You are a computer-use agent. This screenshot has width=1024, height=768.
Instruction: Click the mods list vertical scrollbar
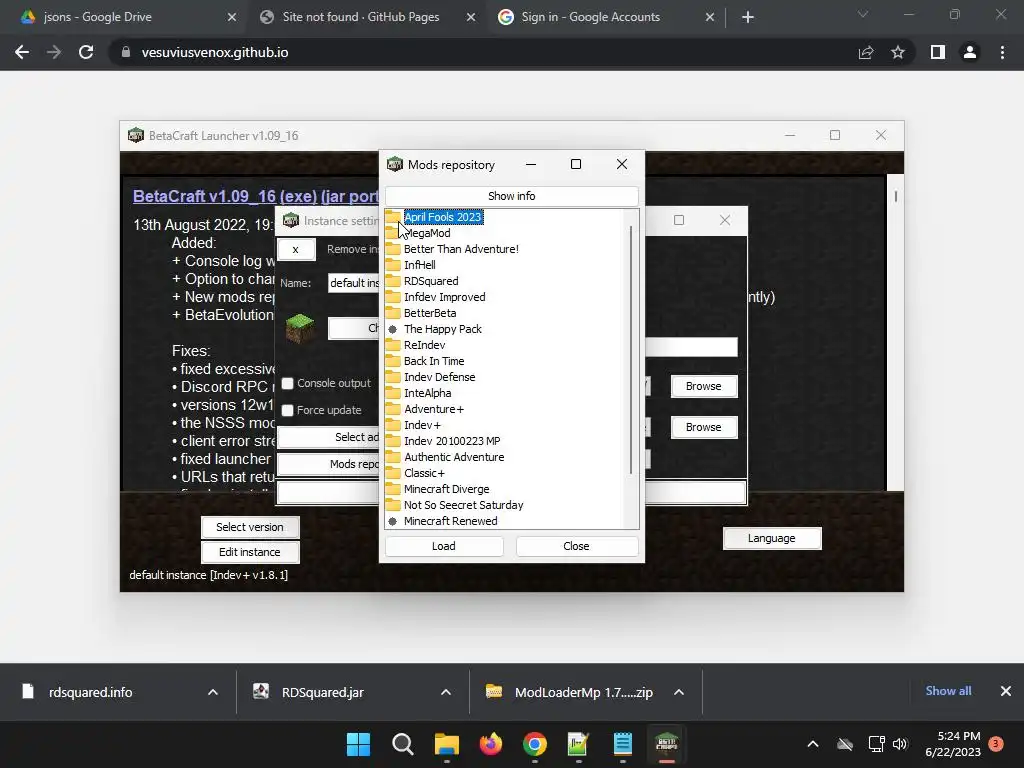[x=631, y=349]
